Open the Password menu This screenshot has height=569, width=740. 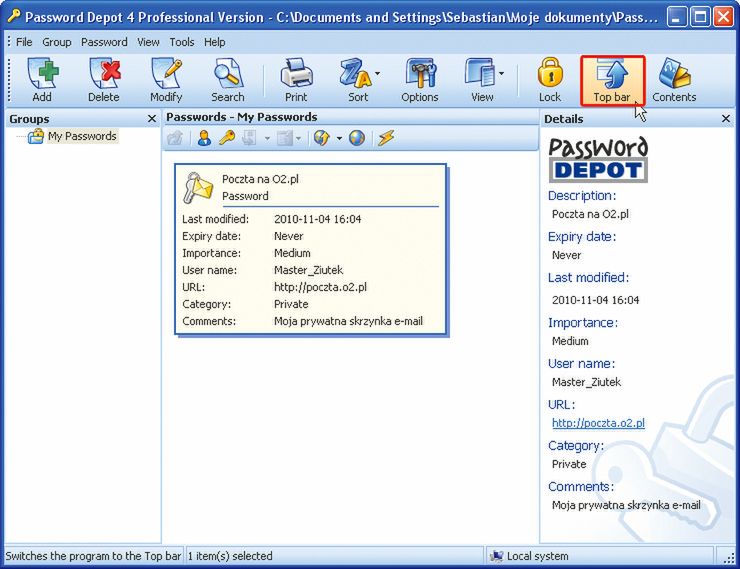[104, 42]
